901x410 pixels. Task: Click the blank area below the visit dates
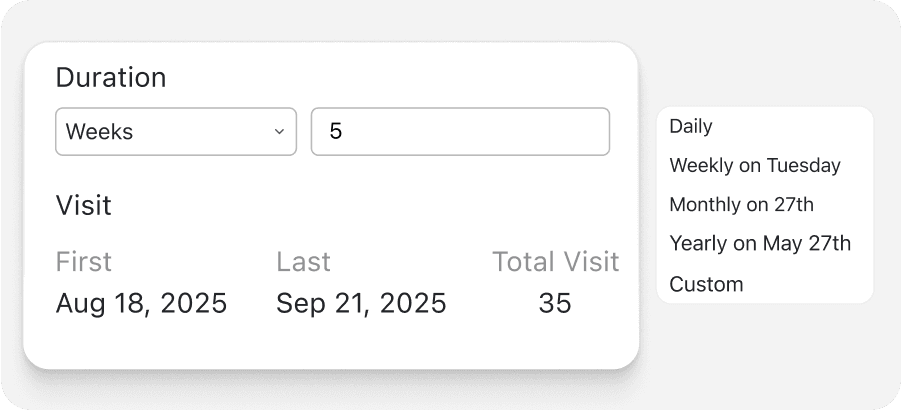point(330,343)
